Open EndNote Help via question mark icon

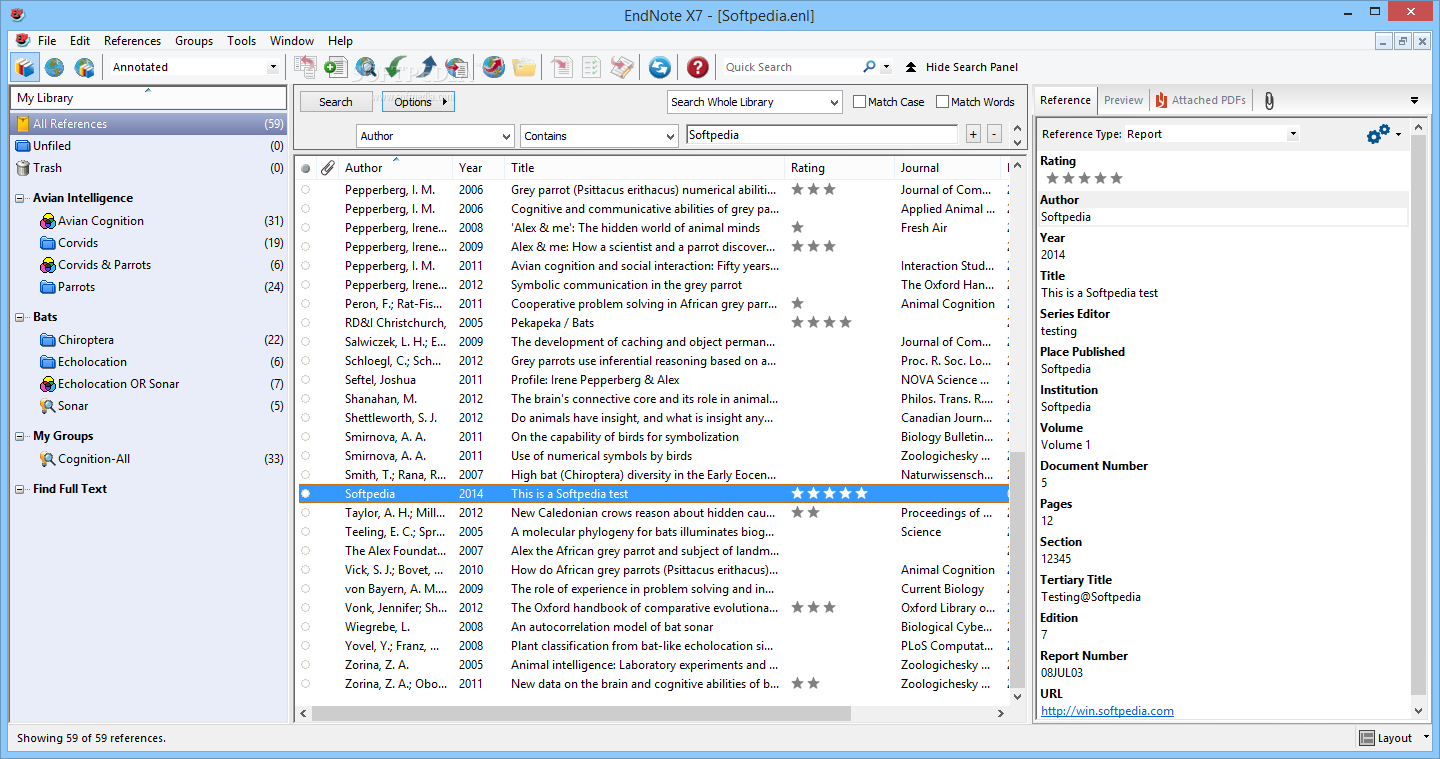click(696, 67)
